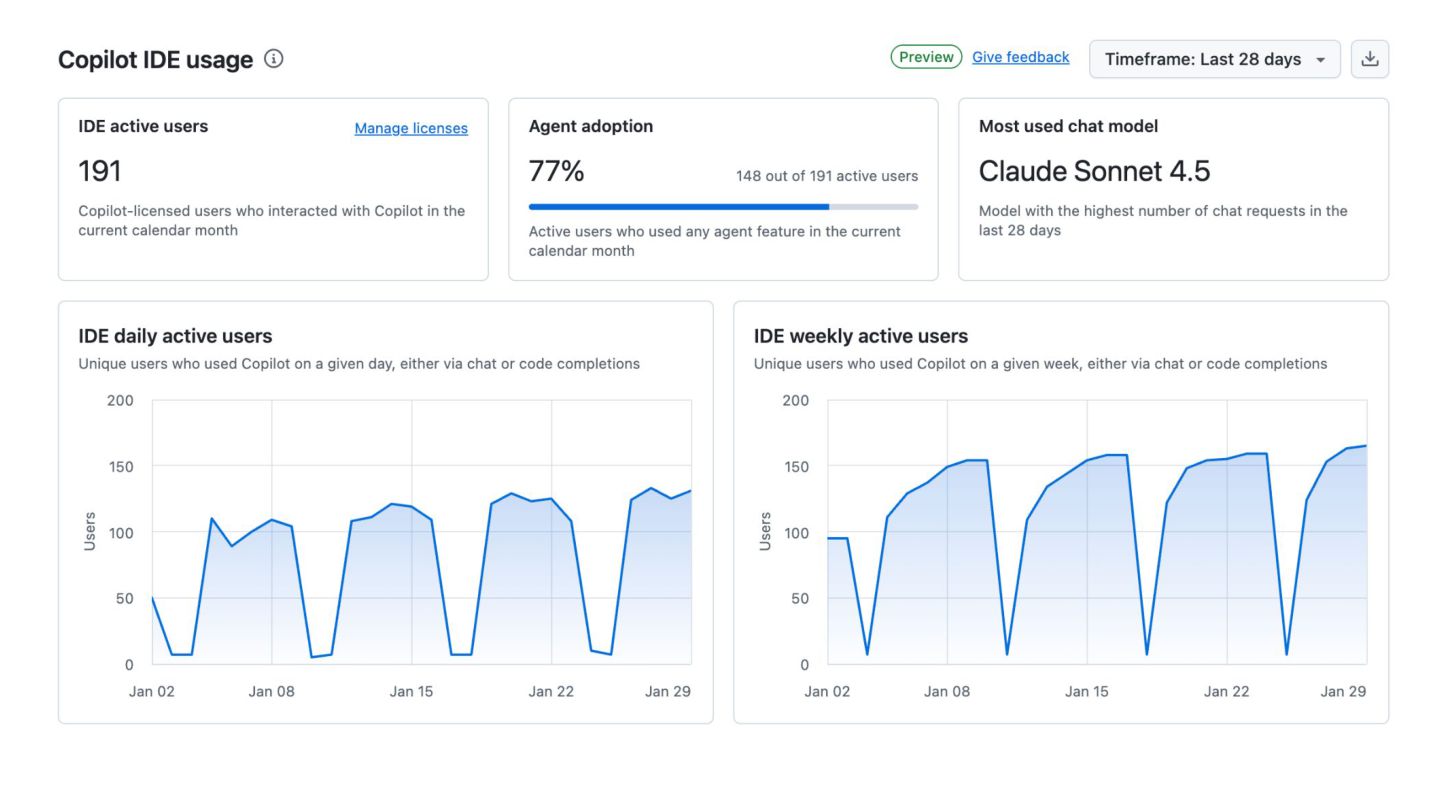Click the 148 out of 191 active users text
1440x810 pixels.
pos(826,176)
